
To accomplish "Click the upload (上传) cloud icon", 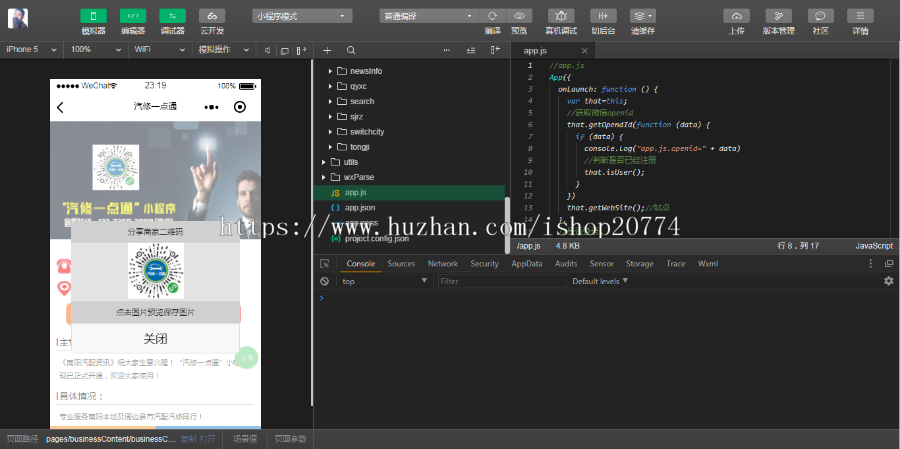I will point(736,16).
